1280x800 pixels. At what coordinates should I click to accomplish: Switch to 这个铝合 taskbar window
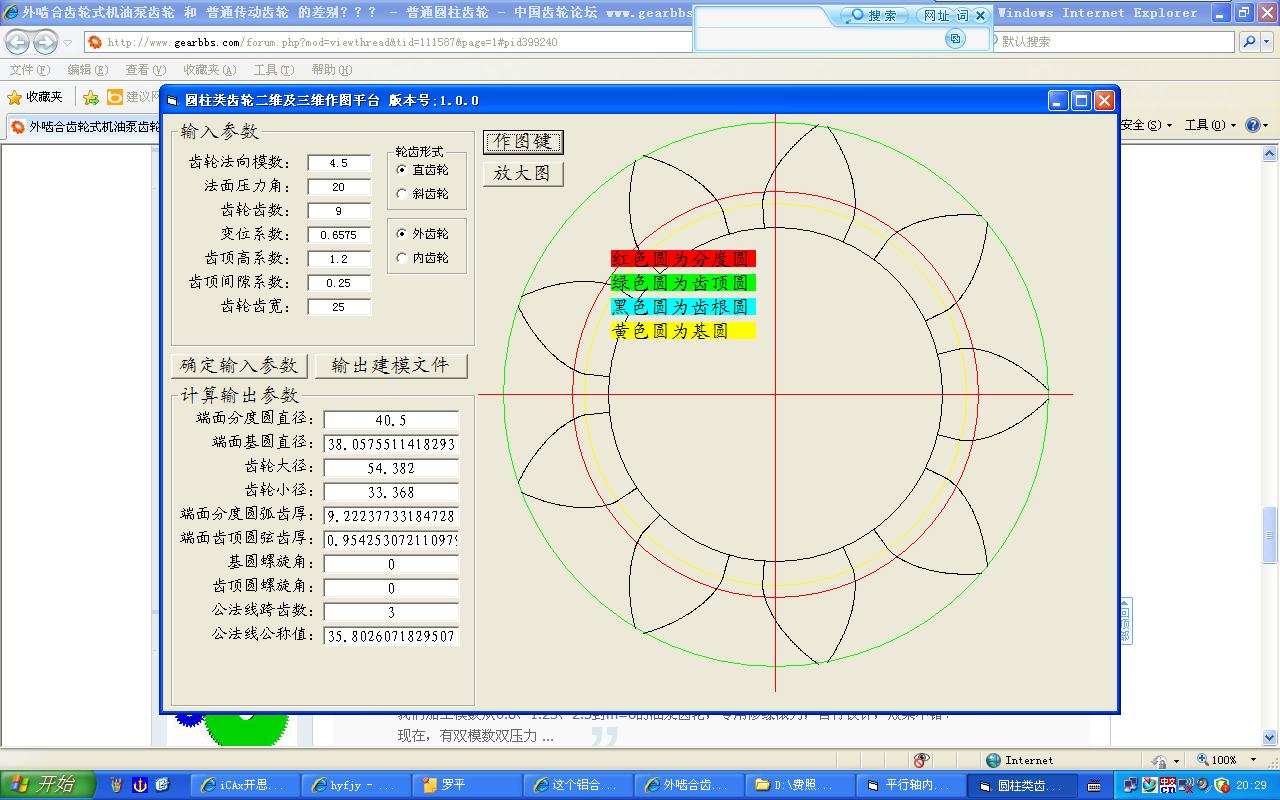pos(578,786)
